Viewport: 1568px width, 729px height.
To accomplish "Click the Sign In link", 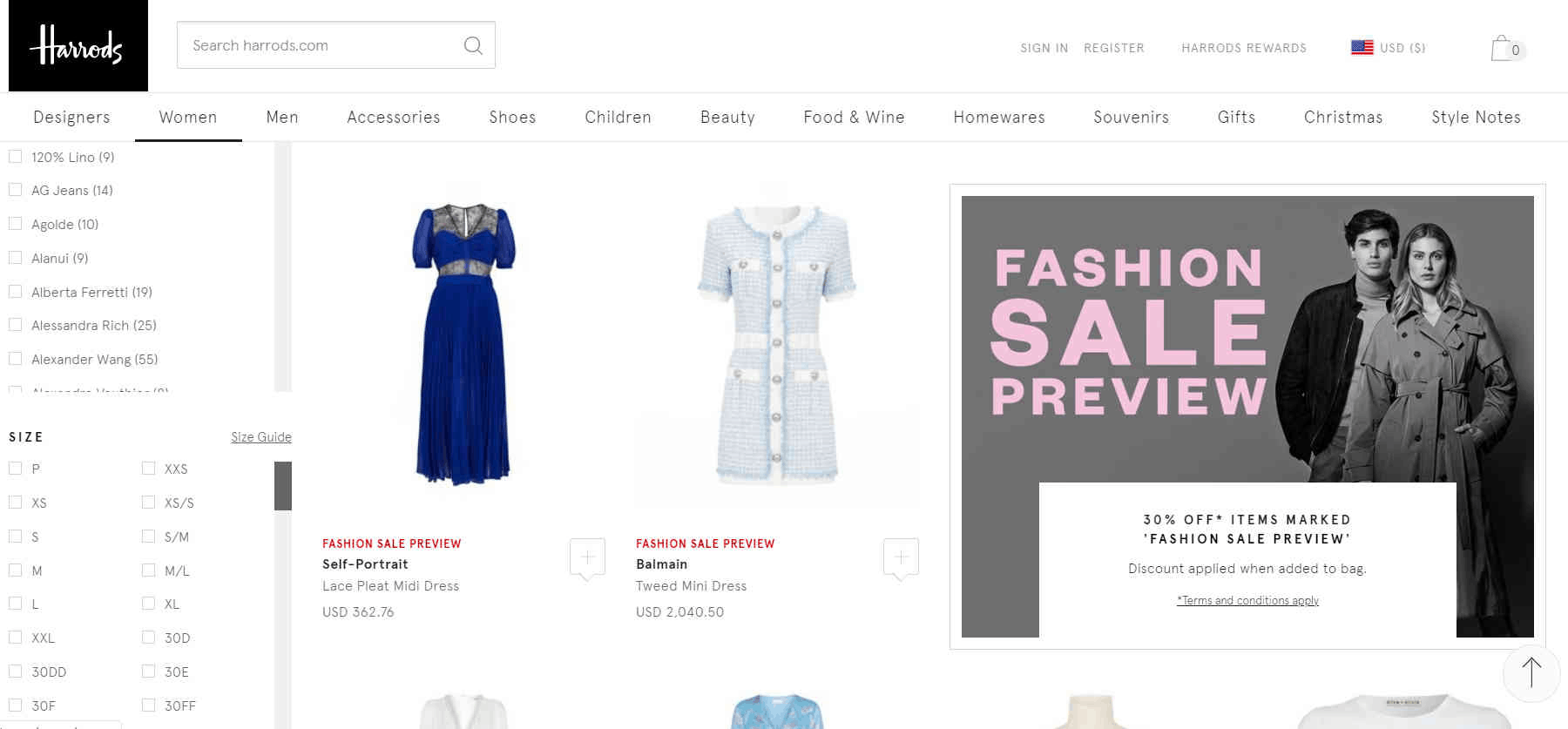I will 1044,48.
